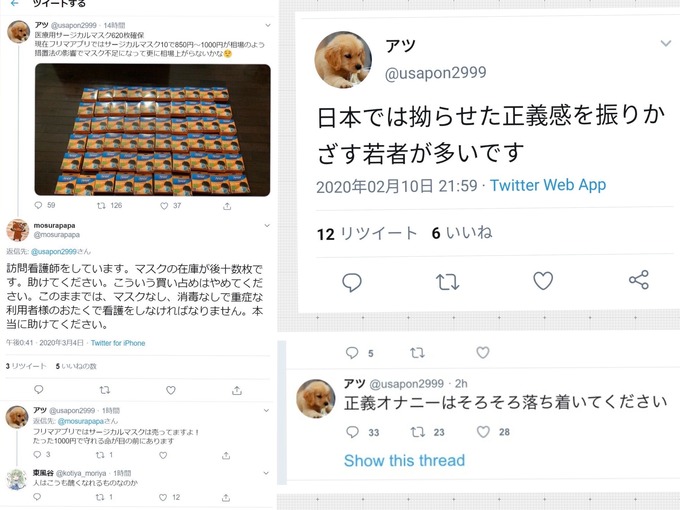Reply to the large アツ tweet

(x=352, y=282)
